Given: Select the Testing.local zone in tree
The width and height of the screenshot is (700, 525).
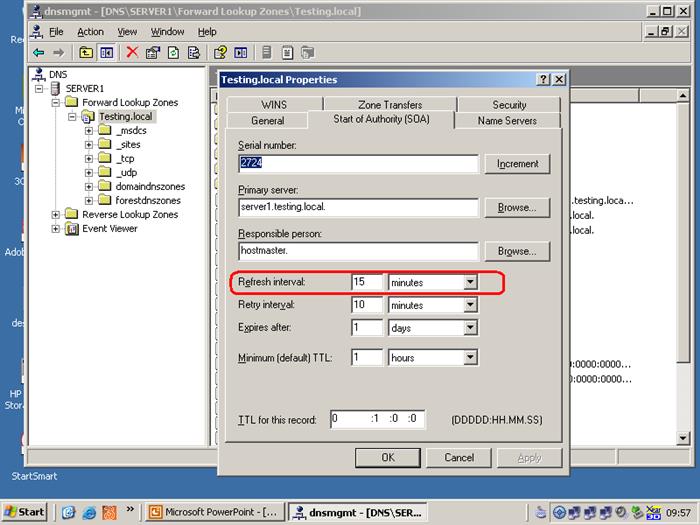Looking at the screenshot, I should pyautogui.click(x=126, y=117).
